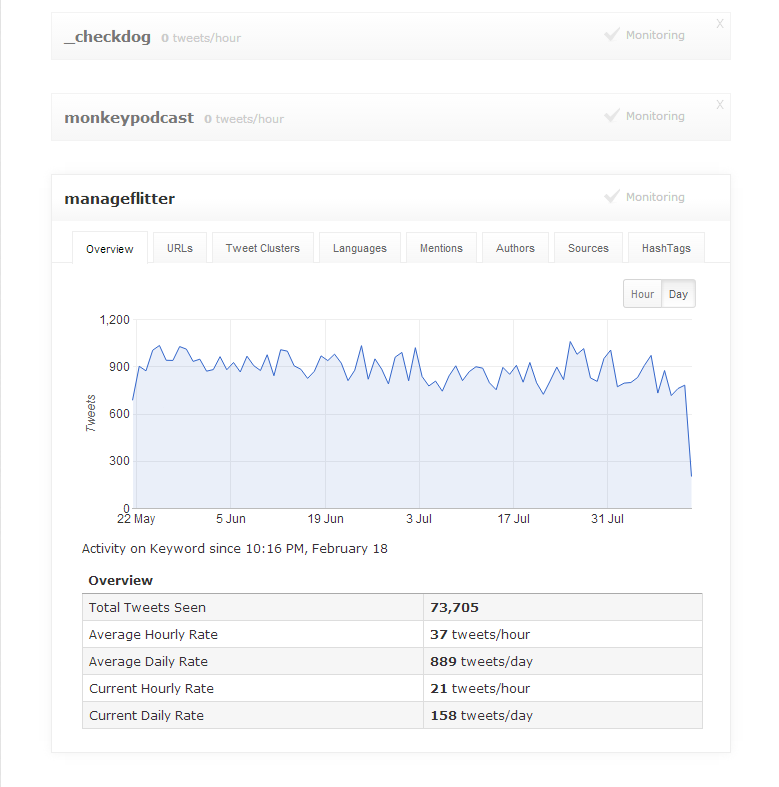
Task: Select the Overview tab
Action: [109, 249]
